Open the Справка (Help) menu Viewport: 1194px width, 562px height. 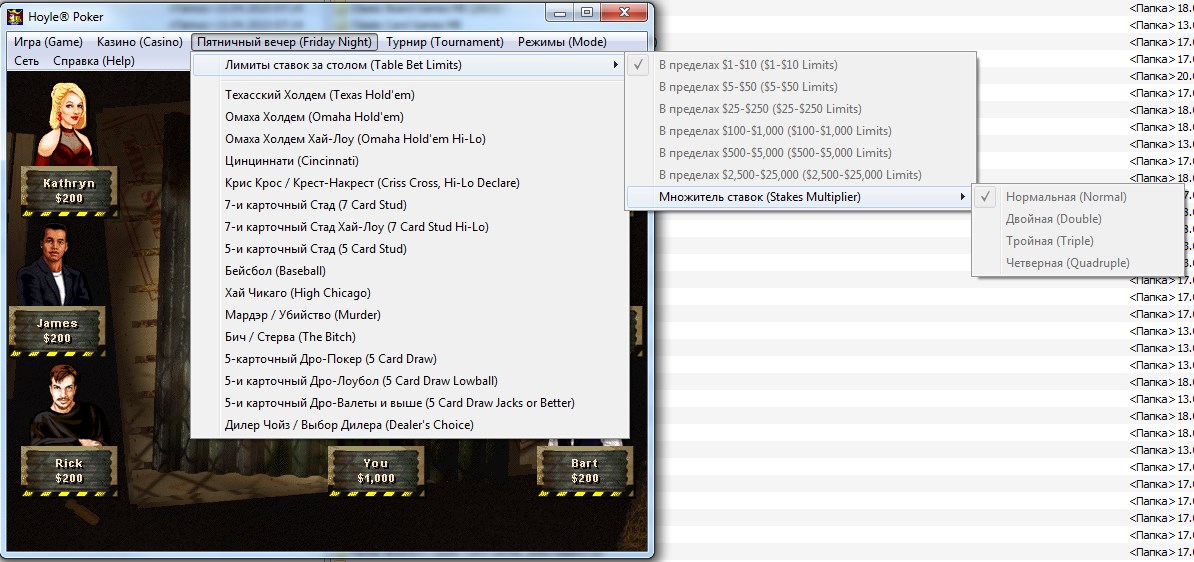tap(94, 61)
